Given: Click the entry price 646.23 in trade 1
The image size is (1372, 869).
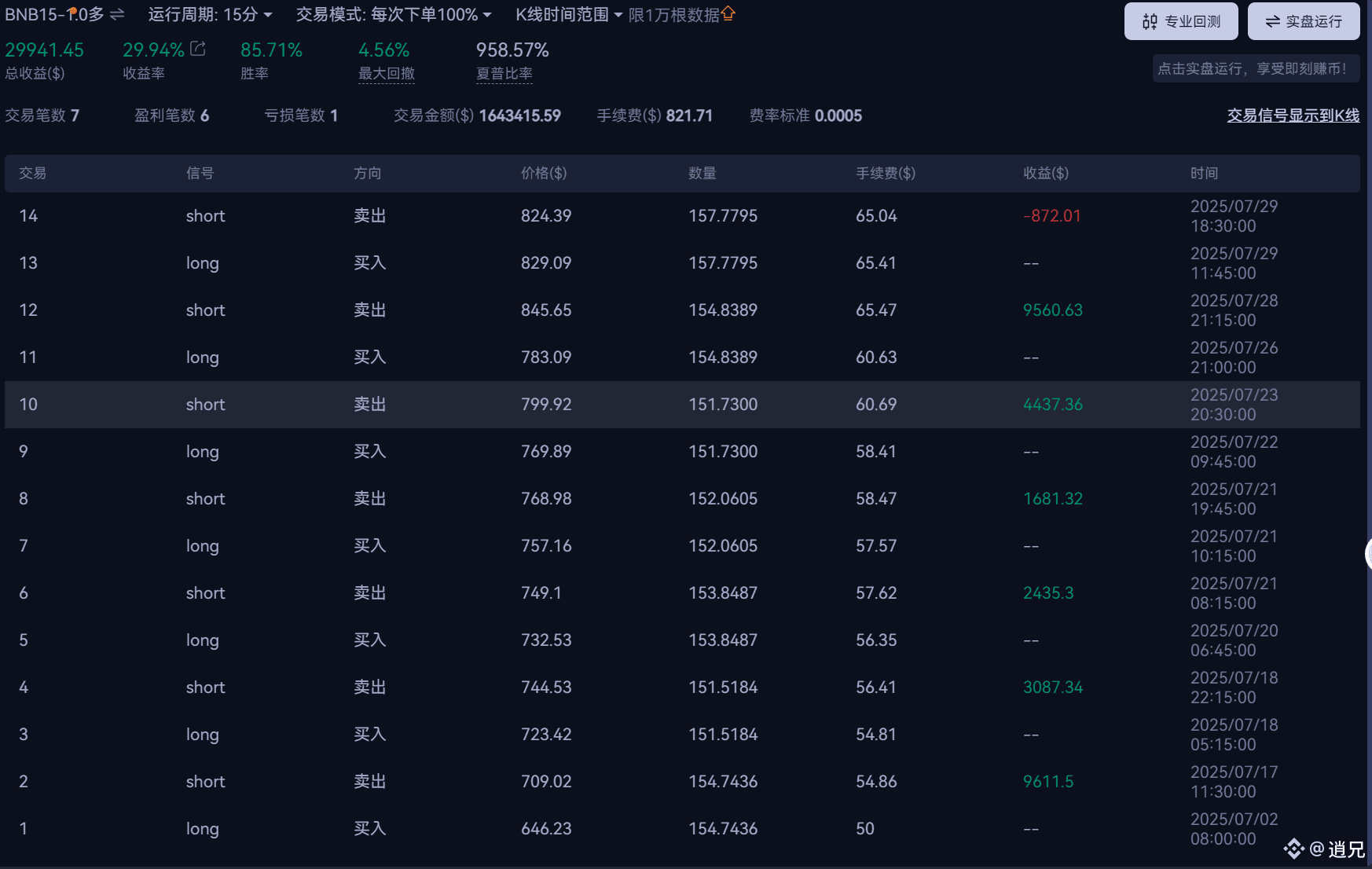Looking at the screenshot, I should point(546,829).
